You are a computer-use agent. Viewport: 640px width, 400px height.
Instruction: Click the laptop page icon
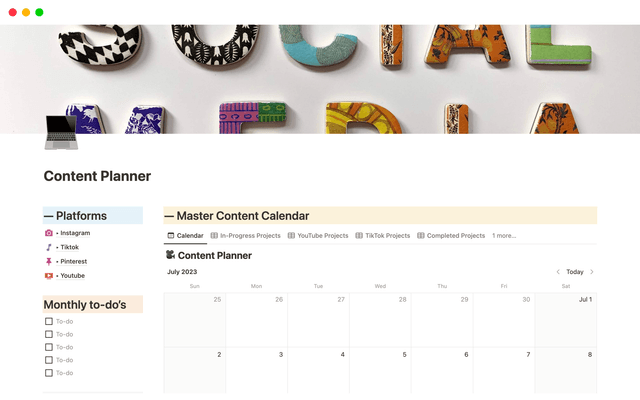61,132
